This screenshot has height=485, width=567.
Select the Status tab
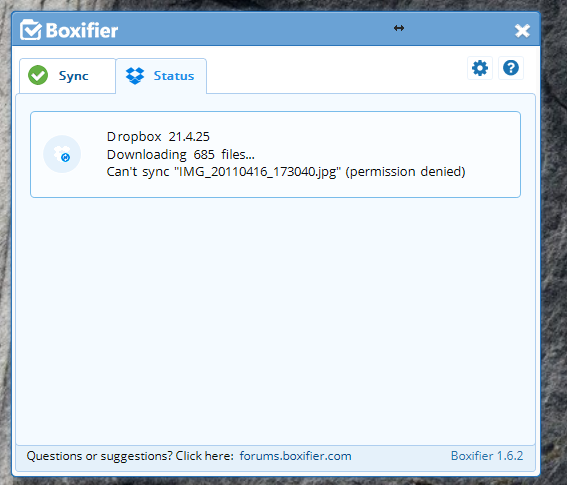(161, 76)
